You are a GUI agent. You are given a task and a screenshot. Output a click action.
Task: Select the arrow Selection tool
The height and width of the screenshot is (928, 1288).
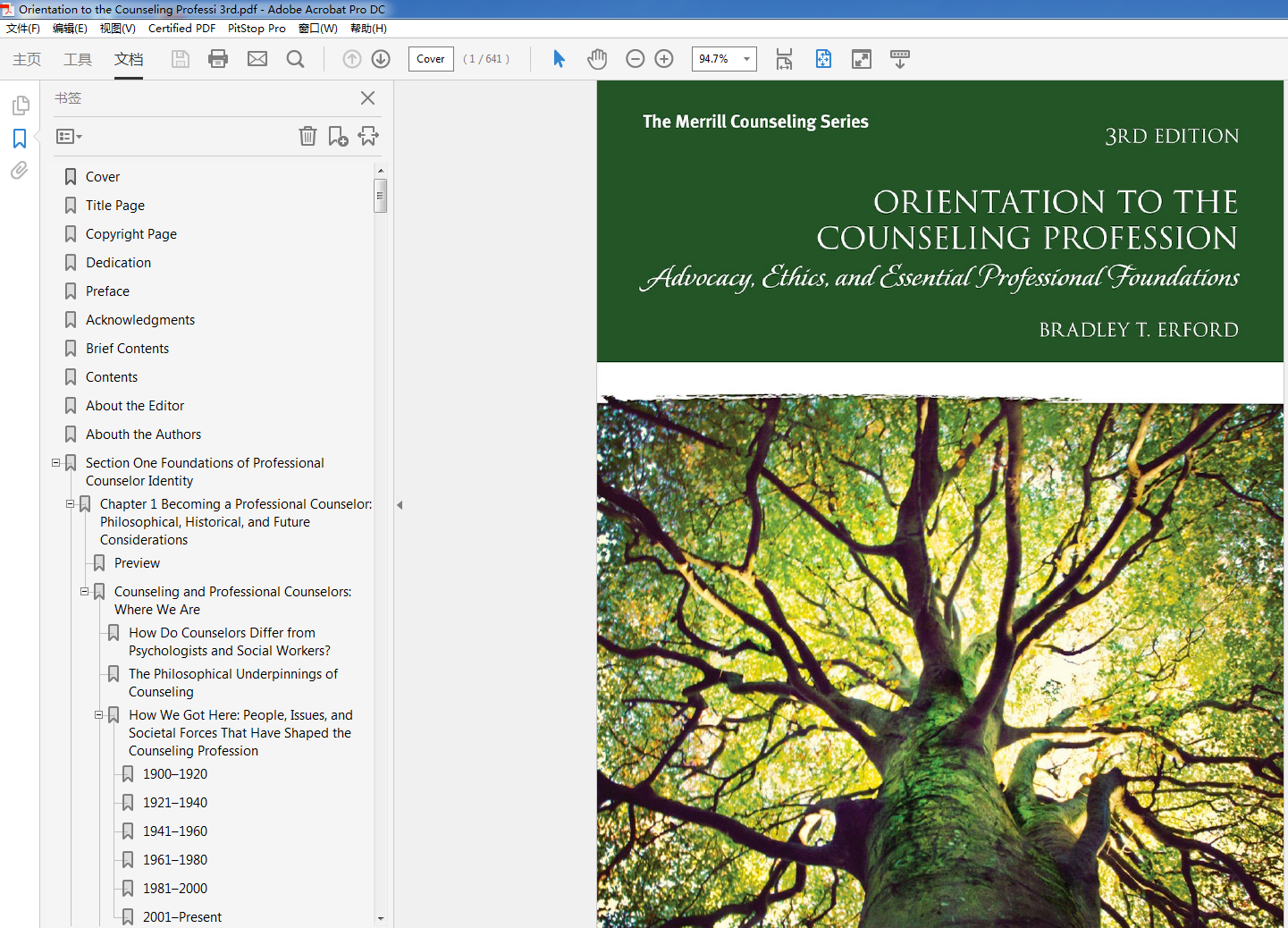pos(559,59)
